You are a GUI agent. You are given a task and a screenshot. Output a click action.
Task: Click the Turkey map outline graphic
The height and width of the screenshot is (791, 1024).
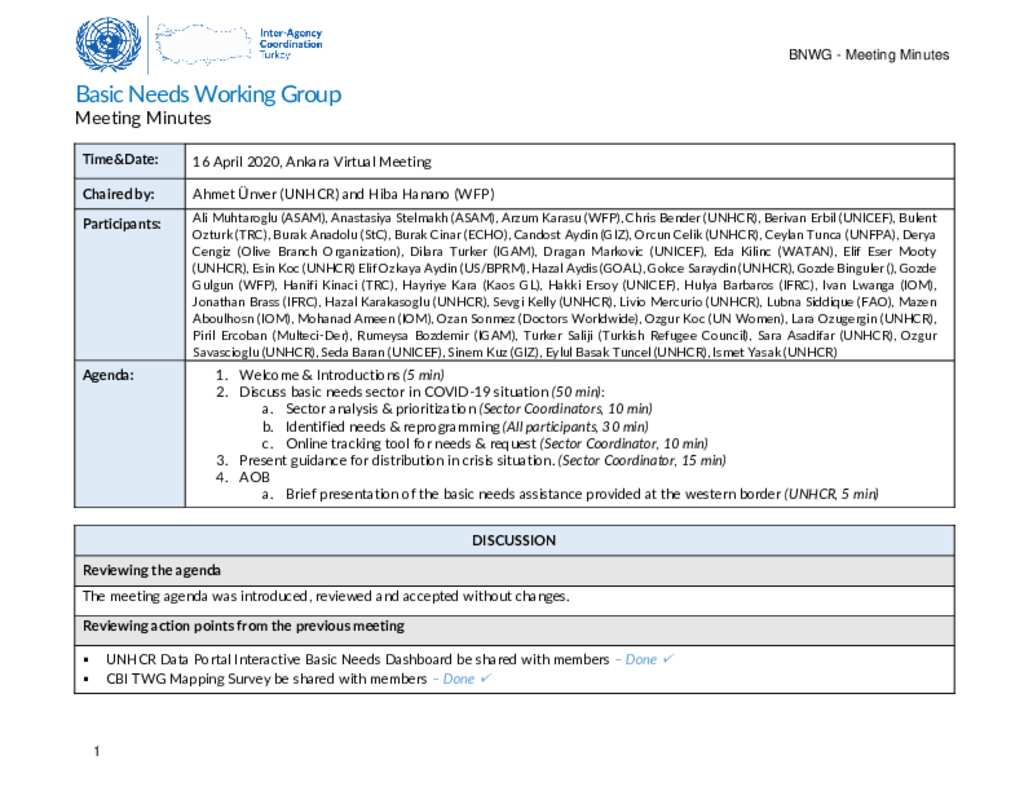pyautogui.click(x=203, y=44)
